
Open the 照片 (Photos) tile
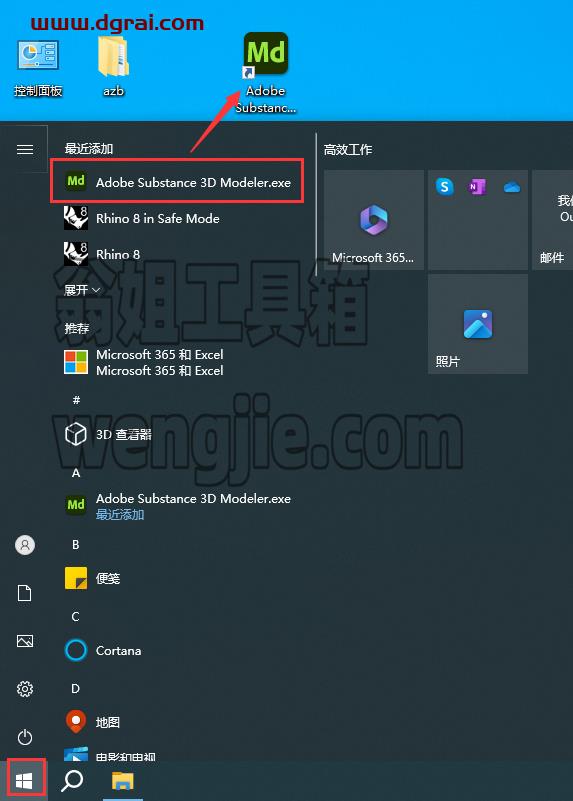pos(478,324)
